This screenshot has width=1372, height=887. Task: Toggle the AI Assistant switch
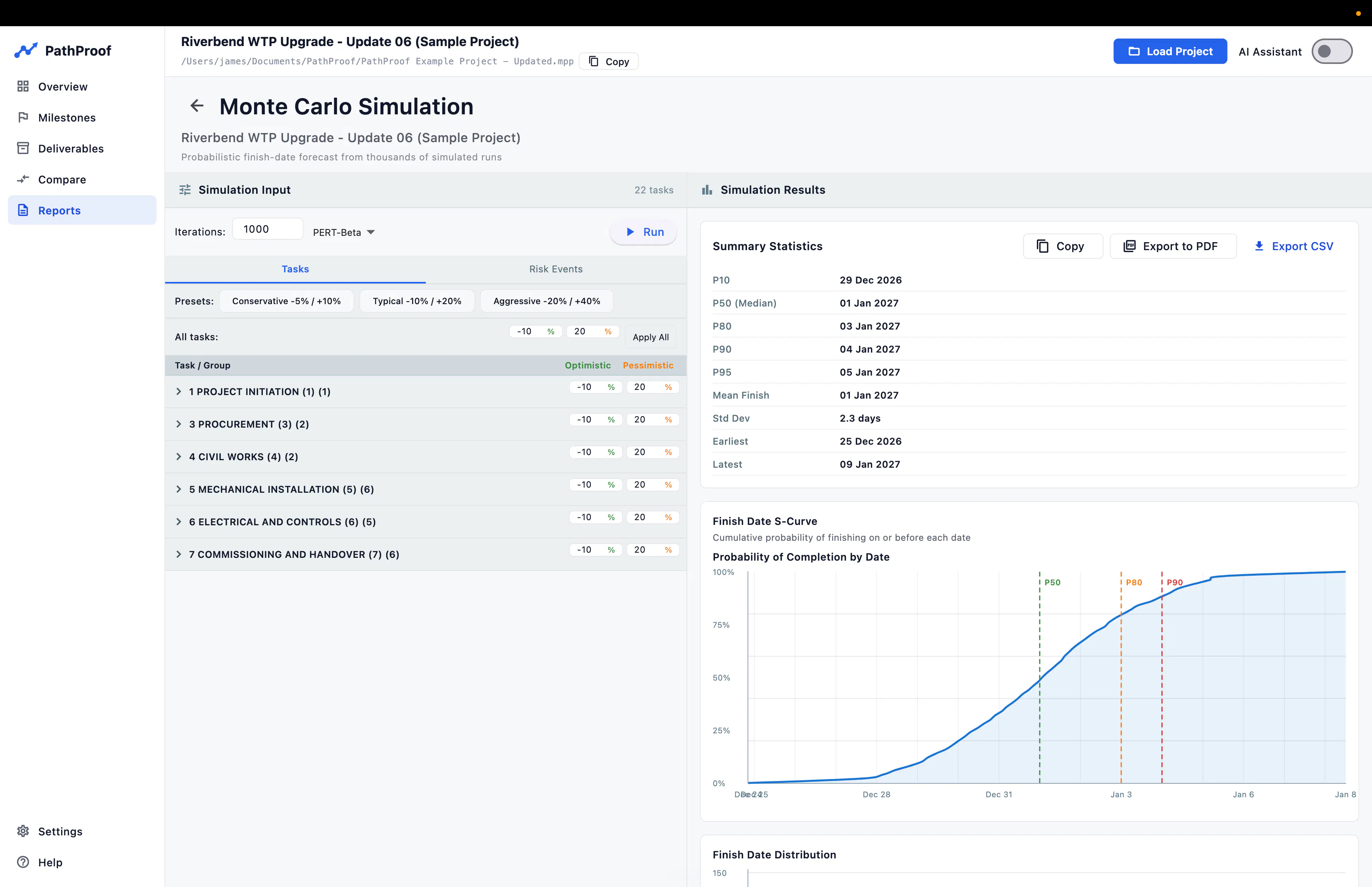(1332, 51)
